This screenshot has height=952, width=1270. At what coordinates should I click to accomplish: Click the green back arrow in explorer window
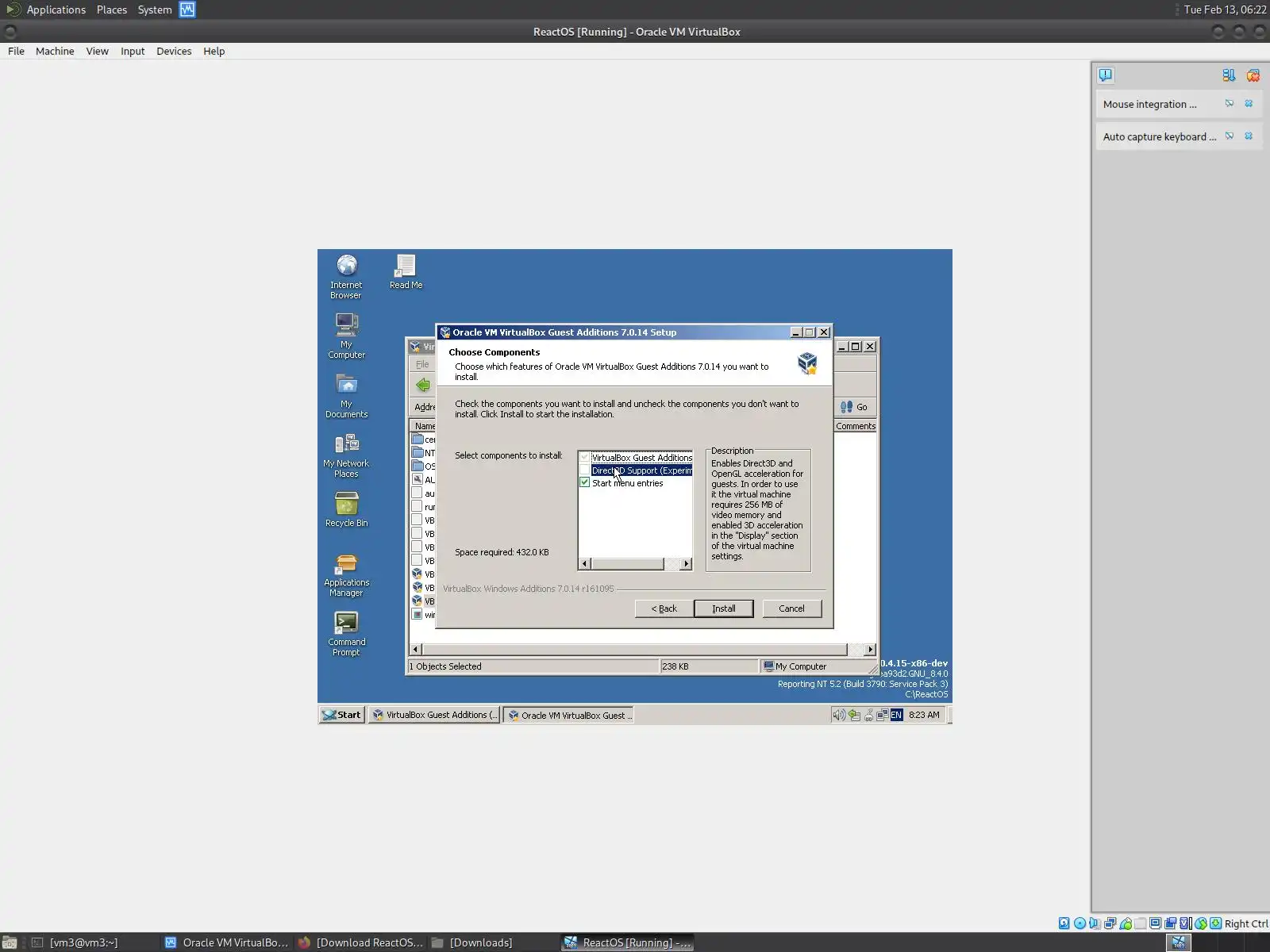[x=423, y=385]
